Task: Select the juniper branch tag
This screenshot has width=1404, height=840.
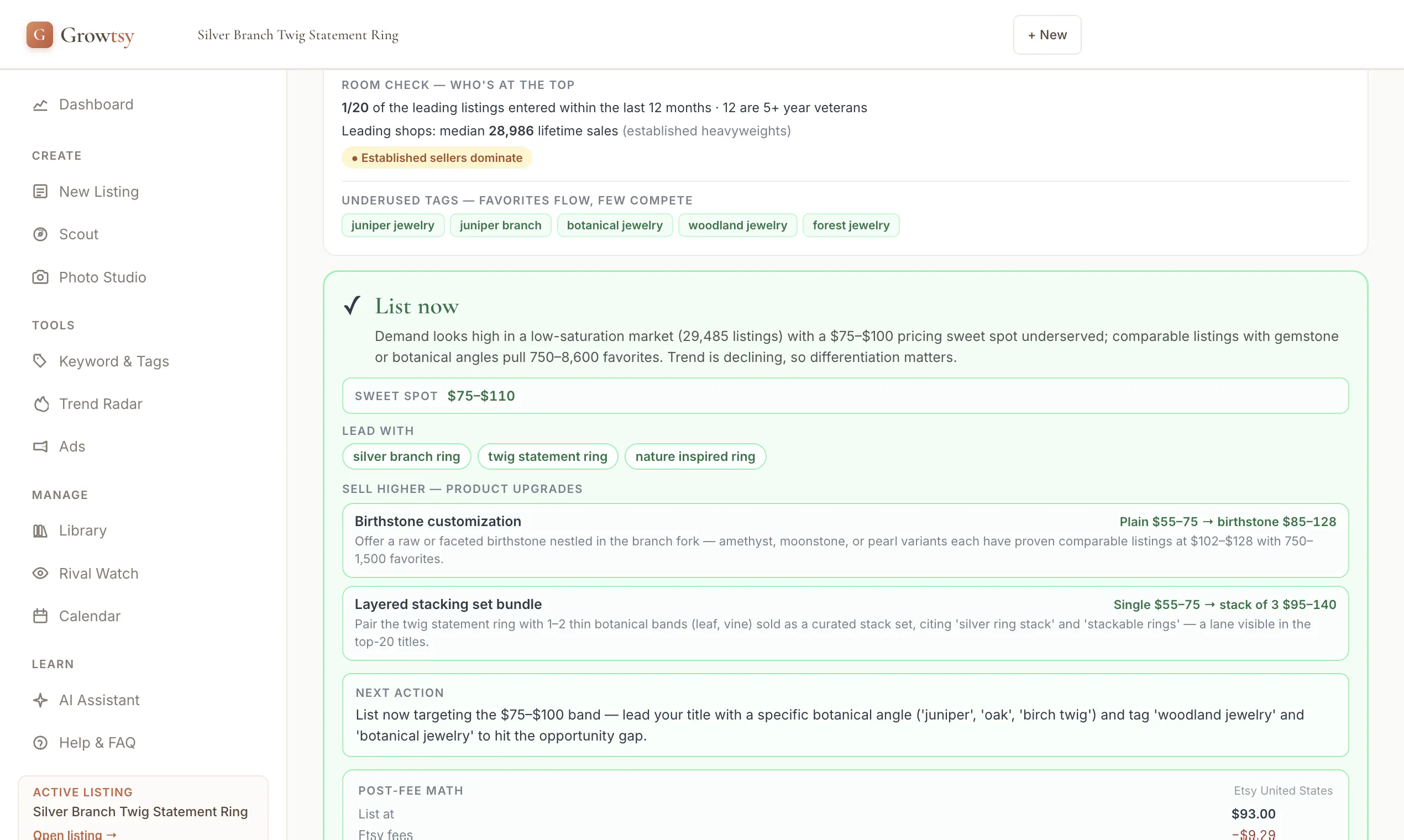Action: point(500,225)
